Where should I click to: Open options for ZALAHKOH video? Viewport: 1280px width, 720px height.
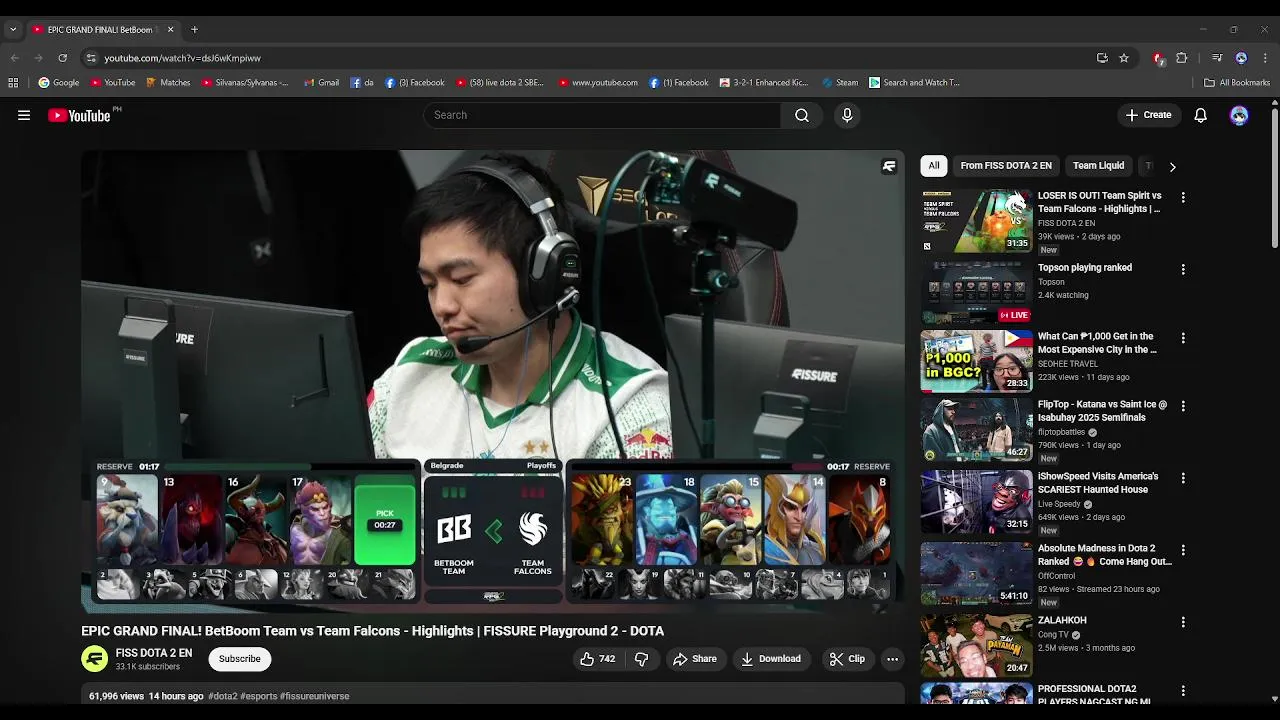click(x=1183, y=622)
